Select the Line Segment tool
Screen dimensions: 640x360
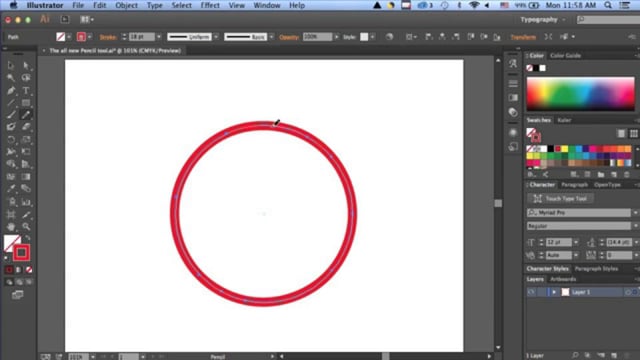[x=11, y=102]
